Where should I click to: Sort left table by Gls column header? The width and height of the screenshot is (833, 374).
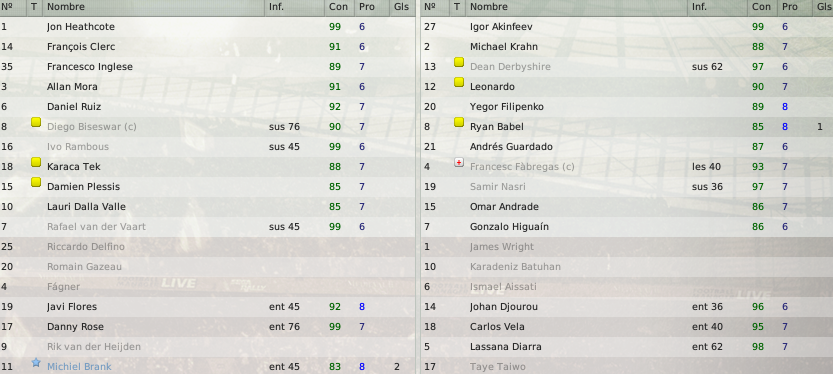[x=402, y=7]
